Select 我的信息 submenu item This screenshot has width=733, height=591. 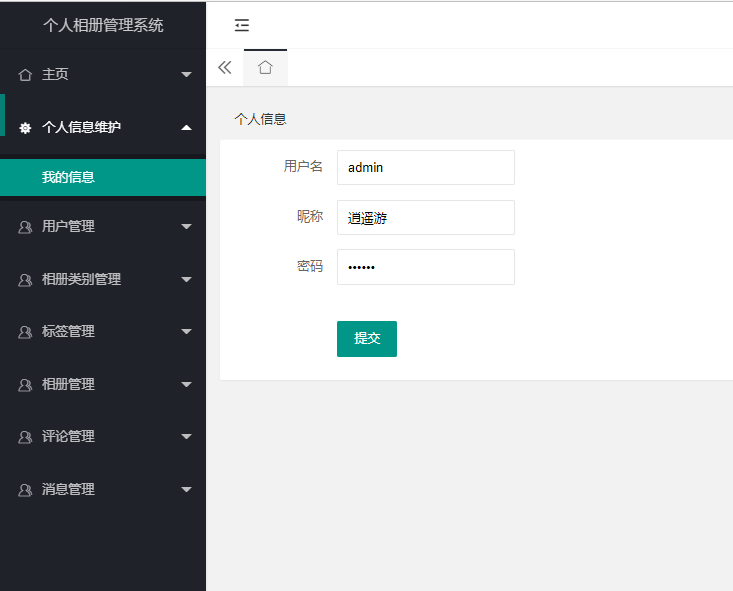(x=103, y=177)
